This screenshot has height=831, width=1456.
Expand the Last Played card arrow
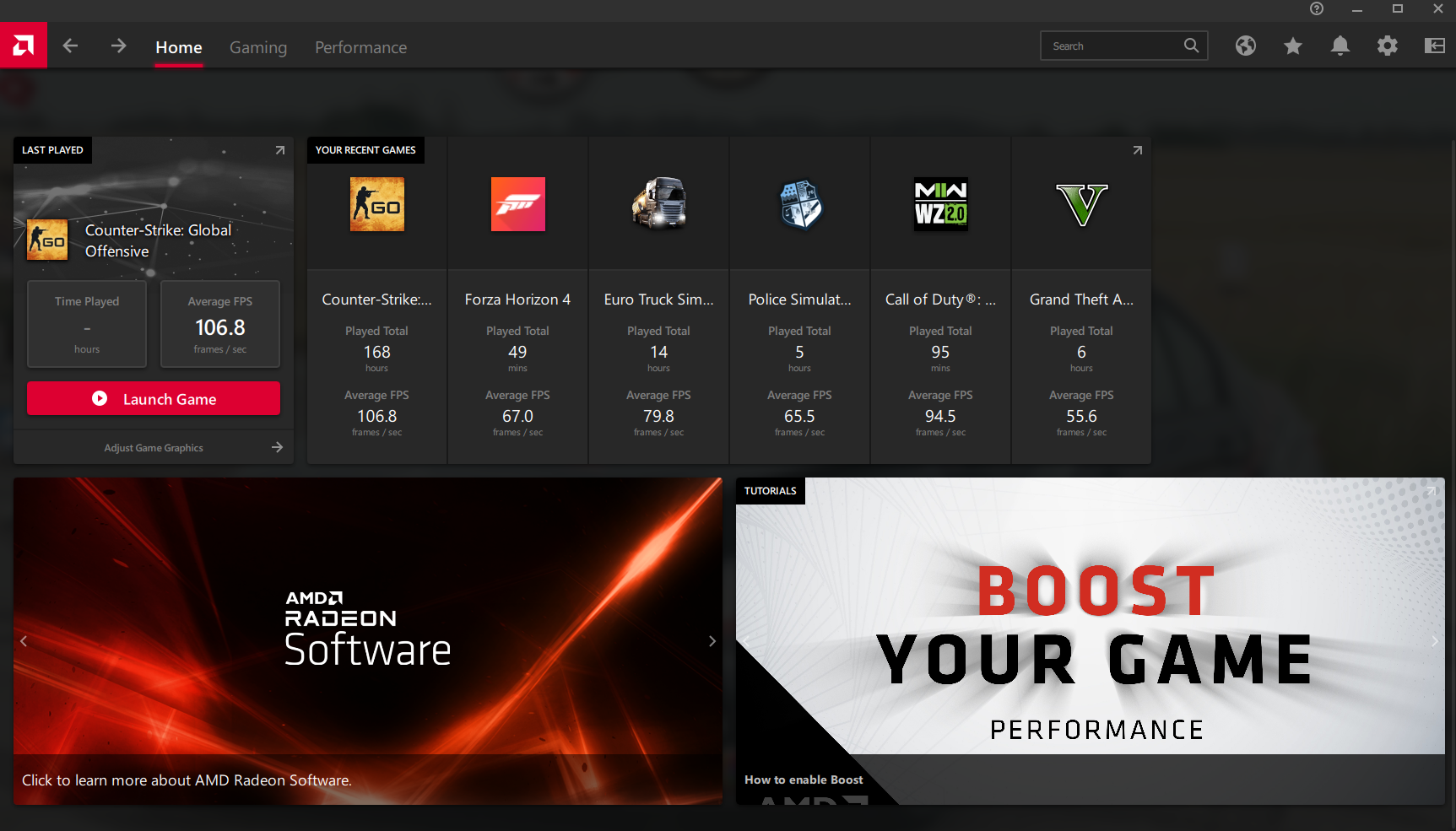[x=280, y=150]
